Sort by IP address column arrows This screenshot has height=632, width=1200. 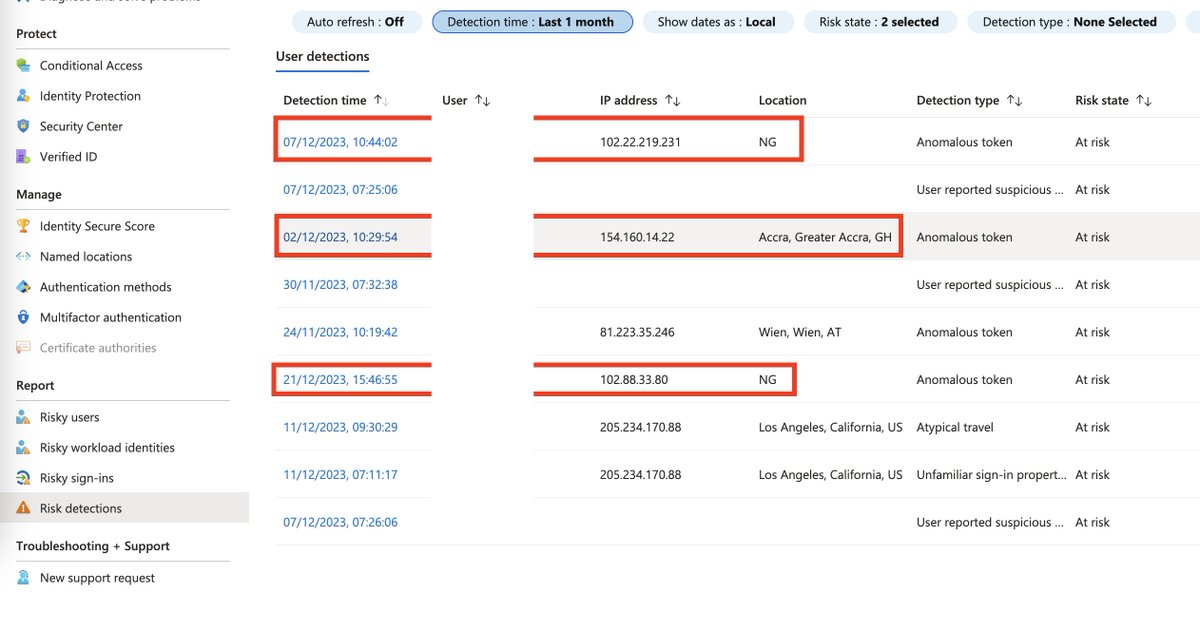coord(672,100)
